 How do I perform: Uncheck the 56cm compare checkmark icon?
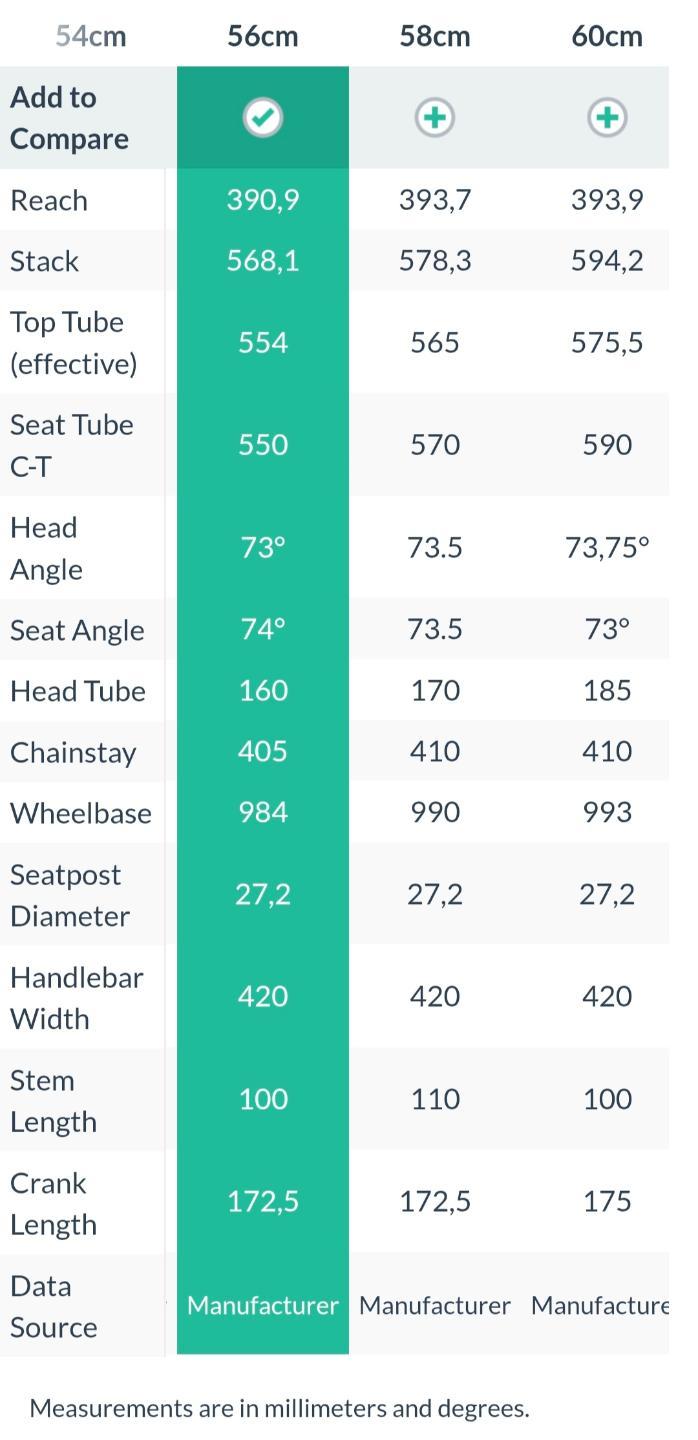point(263,118)
